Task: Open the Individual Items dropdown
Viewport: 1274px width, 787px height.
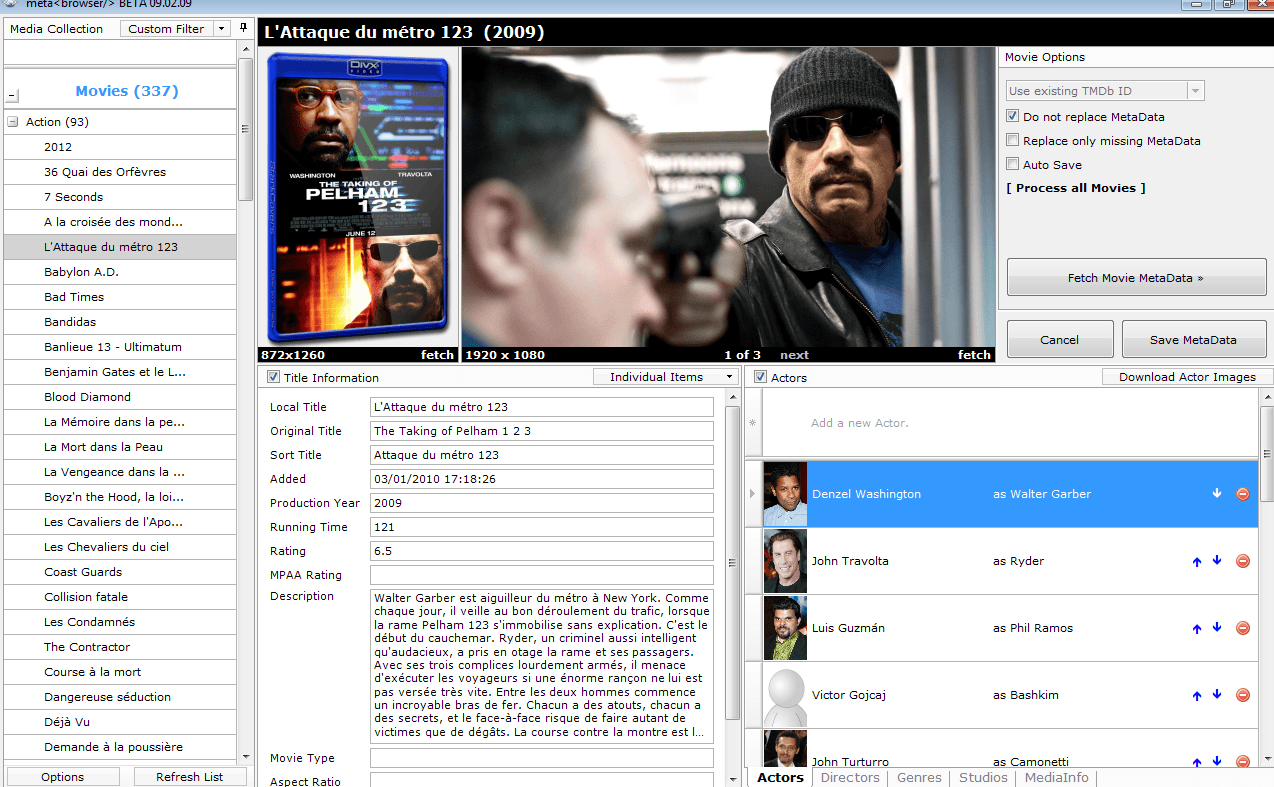Action: tap(666, 377)
